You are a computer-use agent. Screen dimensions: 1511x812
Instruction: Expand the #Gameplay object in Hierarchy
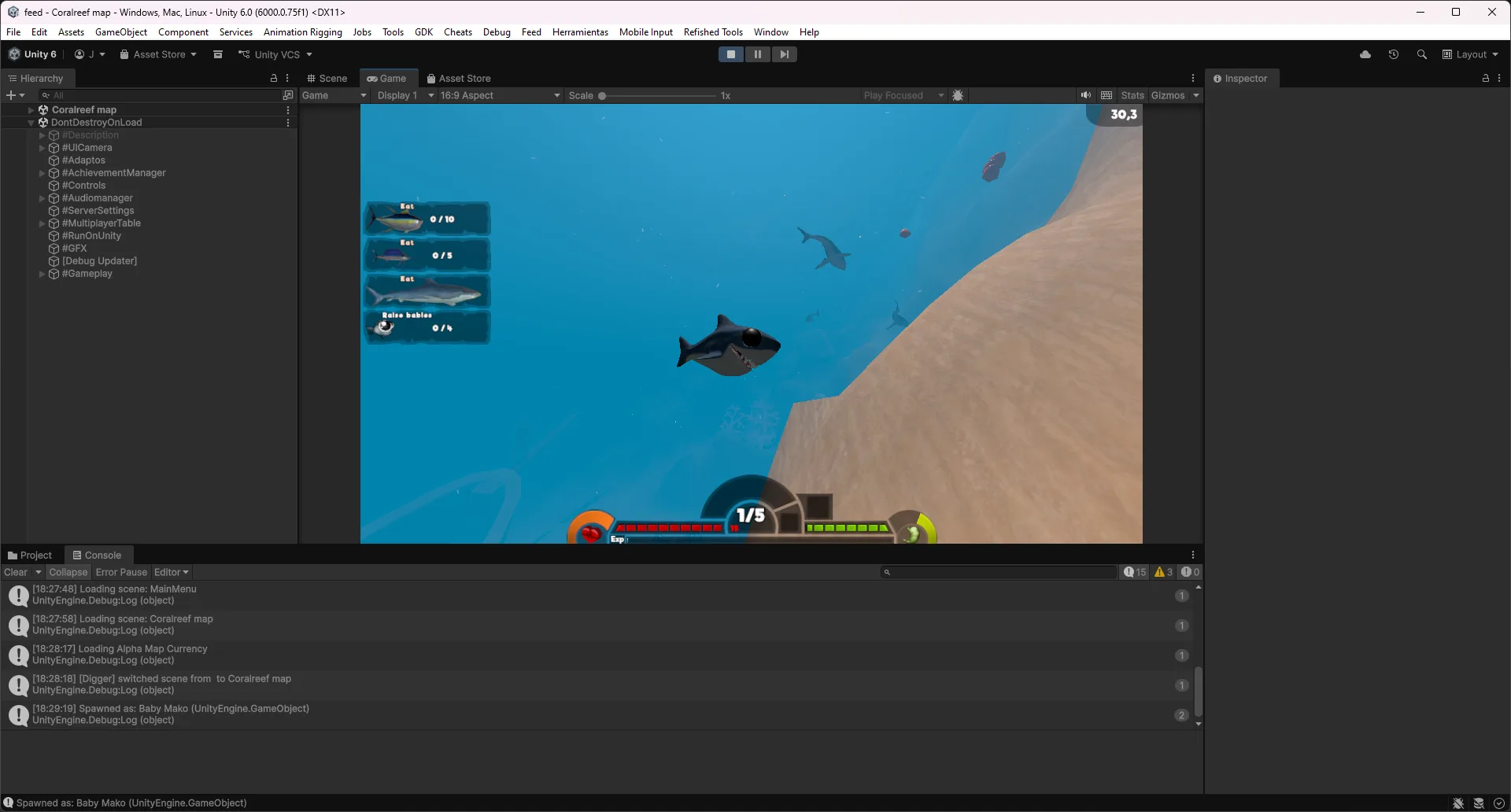[x=42, y=274]
